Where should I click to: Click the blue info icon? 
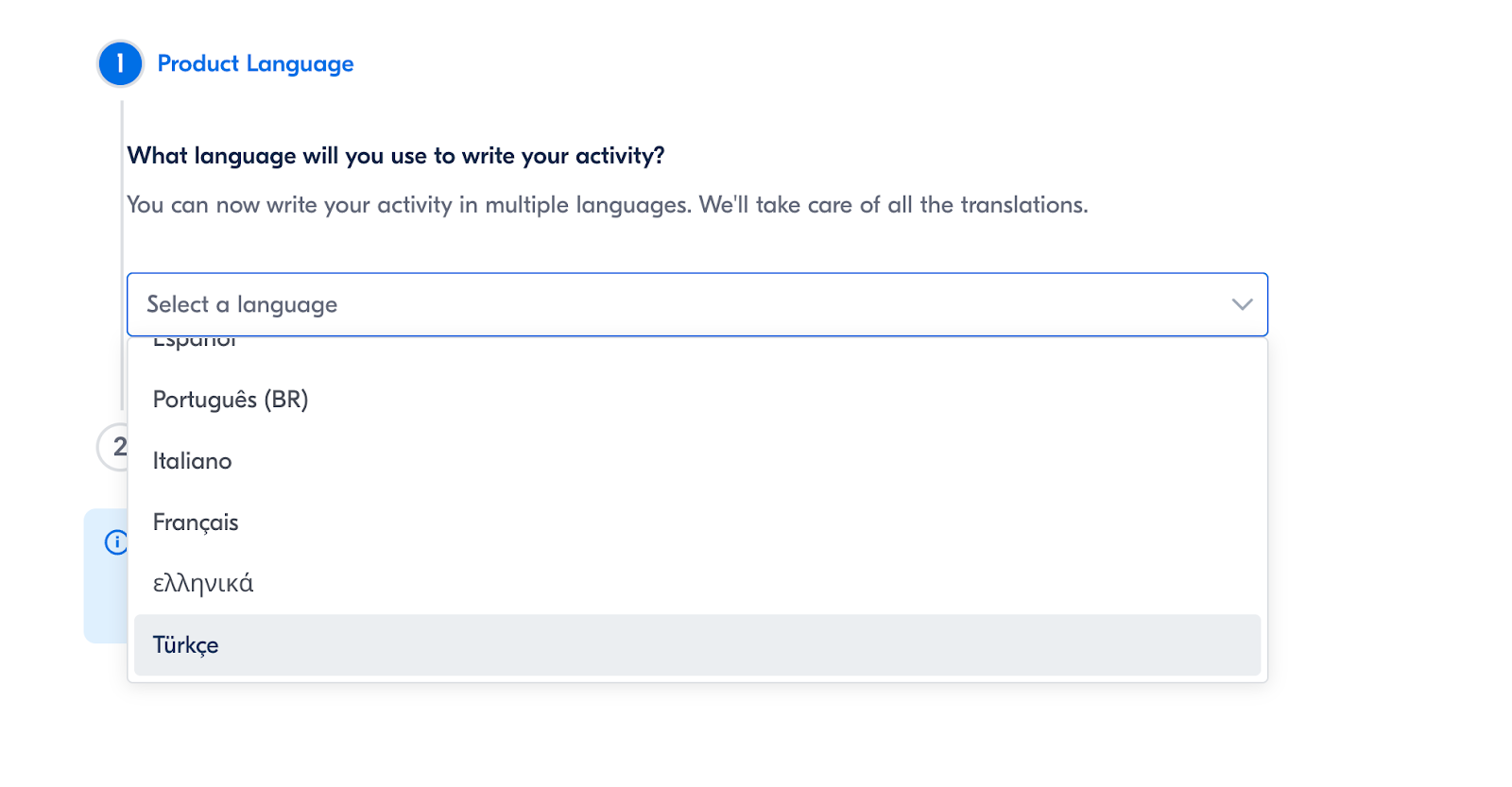click(x=115, y=541)
